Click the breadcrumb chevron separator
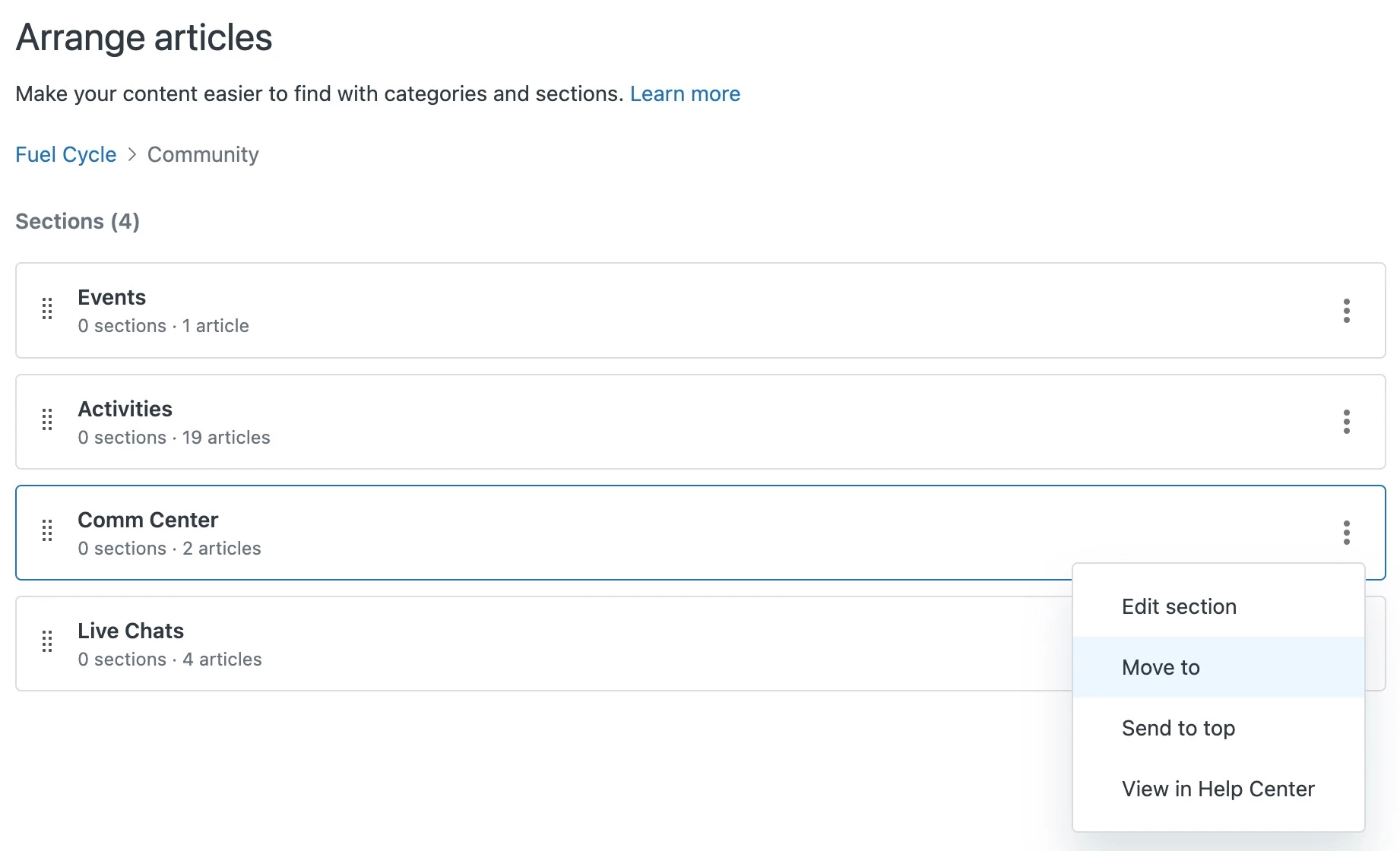 click(x=132, y=154)
